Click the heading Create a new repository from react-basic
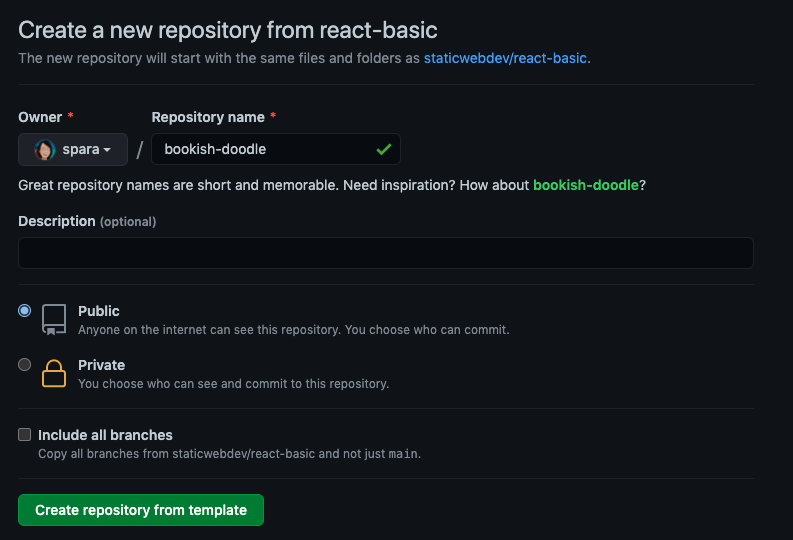793x540 pixels. [228, 30]
